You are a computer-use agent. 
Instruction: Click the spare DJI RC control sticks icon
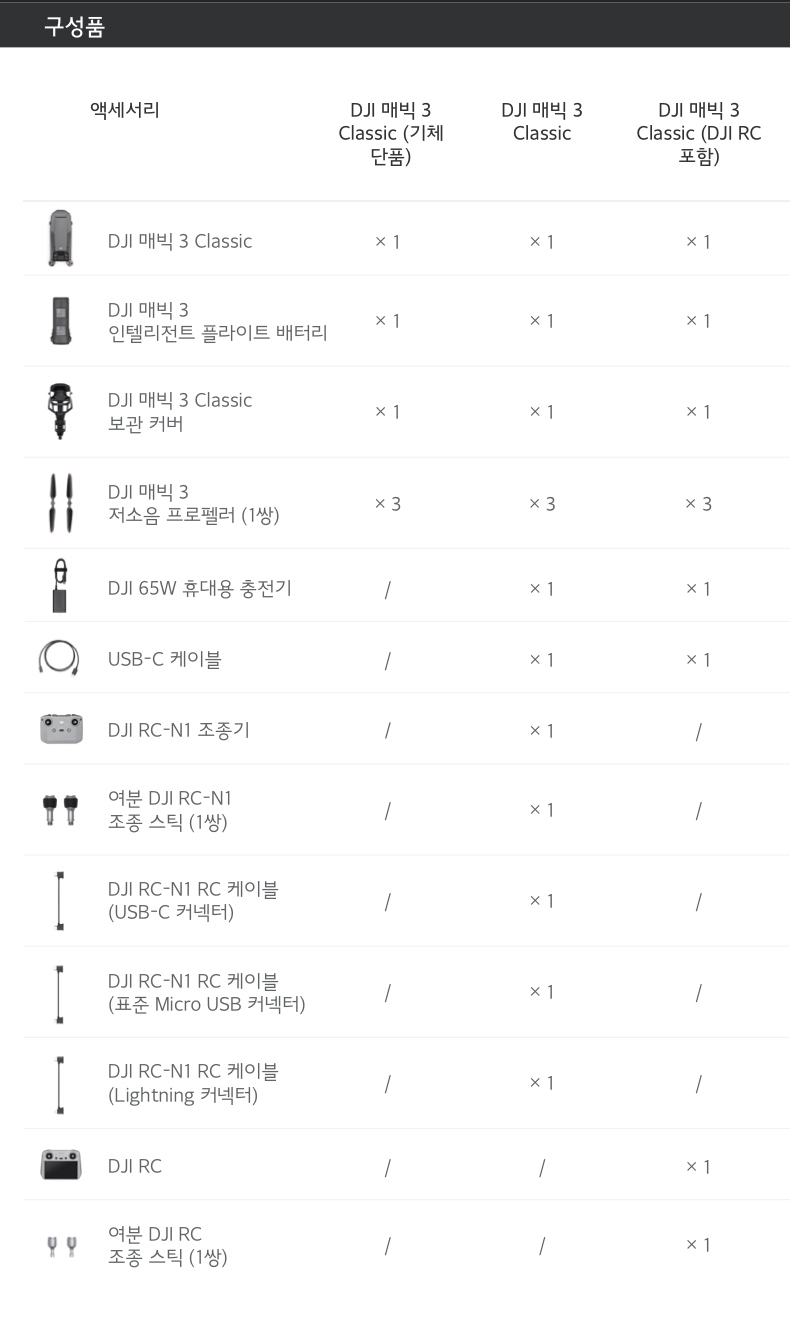coord(60,1245)
